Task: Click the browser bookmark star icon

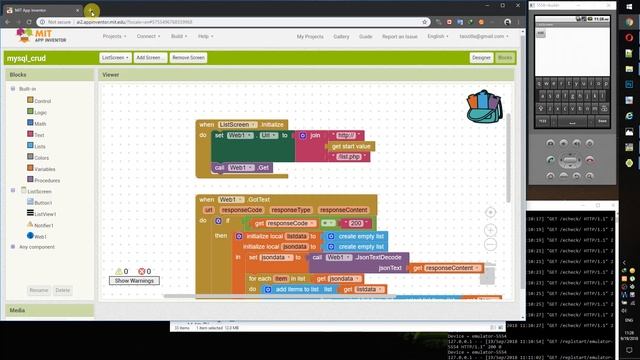Action: tap(424, 22)
